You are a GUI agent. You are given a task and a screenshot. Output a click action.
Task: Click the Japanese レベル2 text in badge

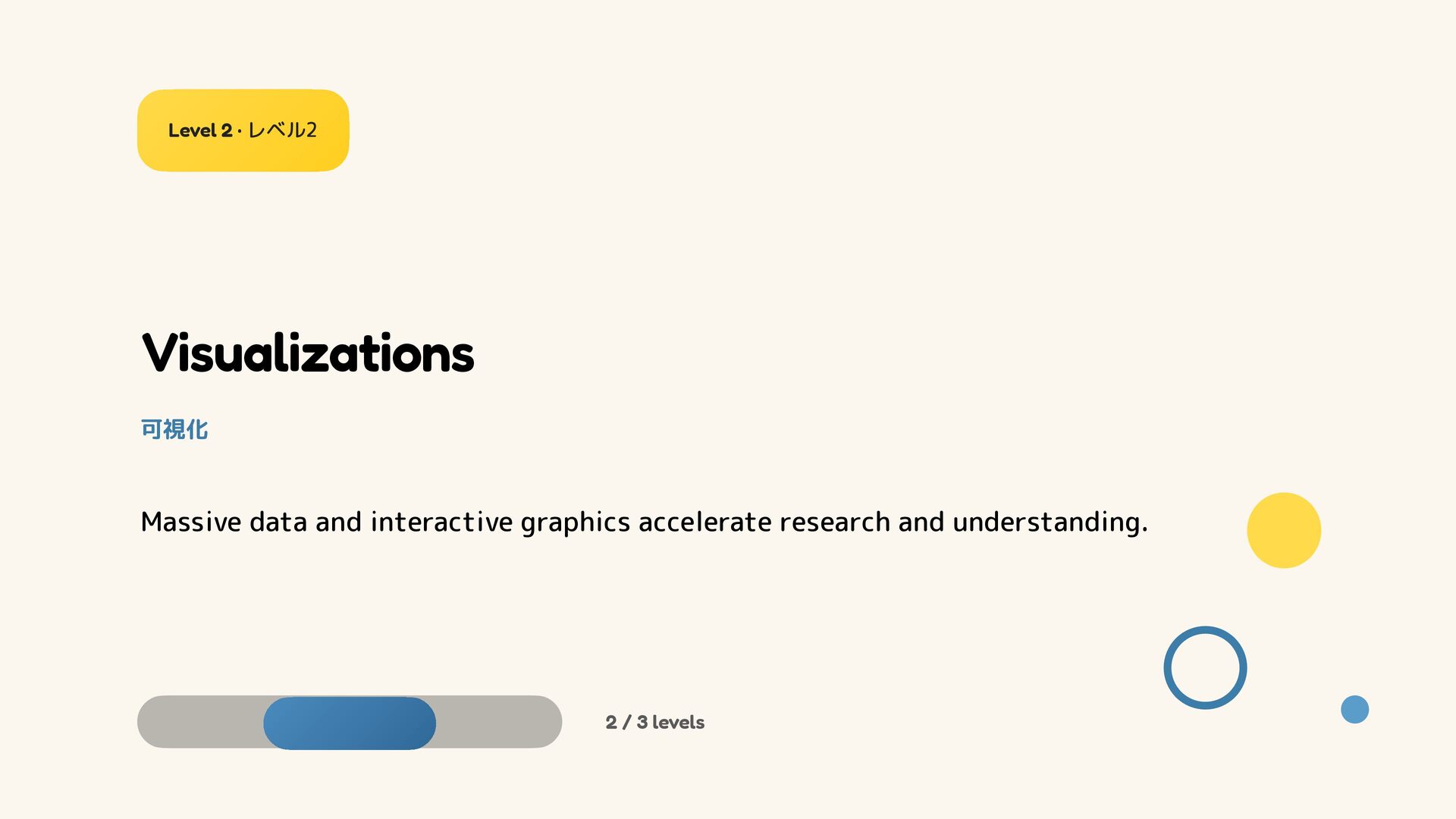[282, 130]
